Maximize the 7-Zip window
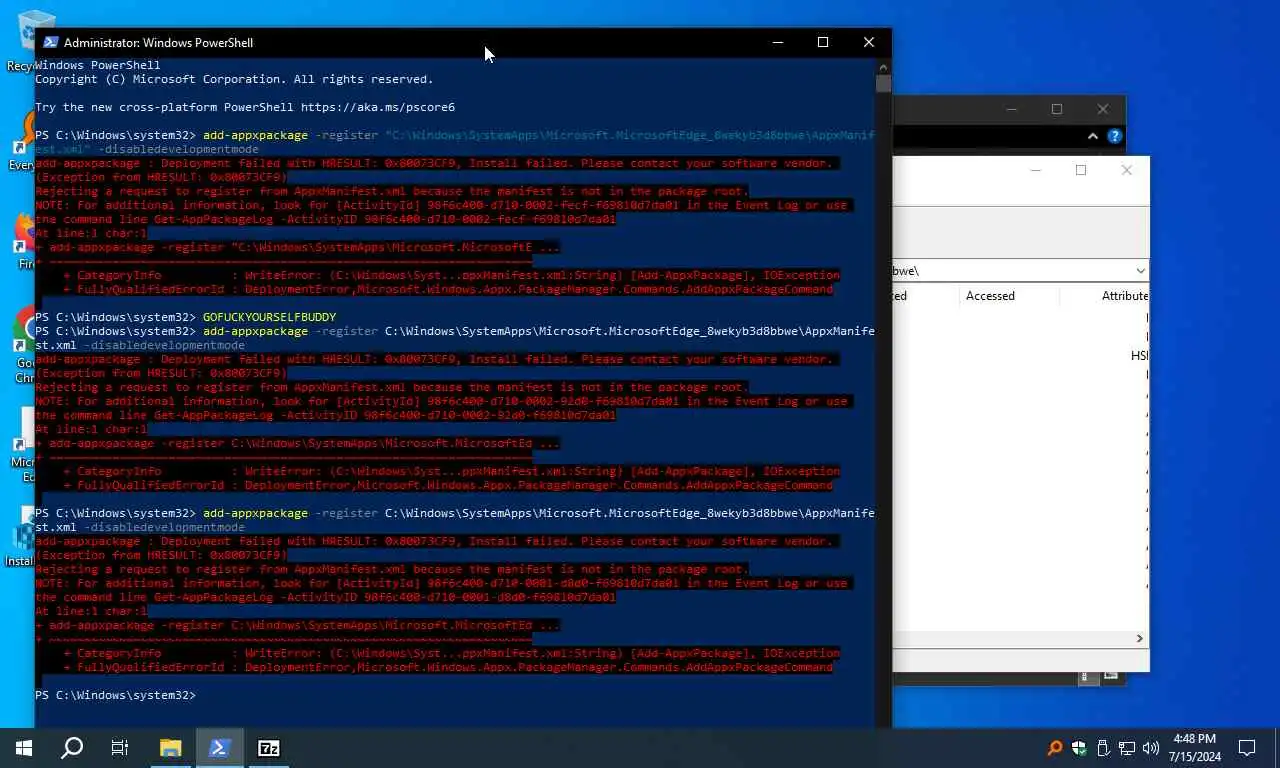The height and width of the screenshot is (768, 1280). [1081, 170]
